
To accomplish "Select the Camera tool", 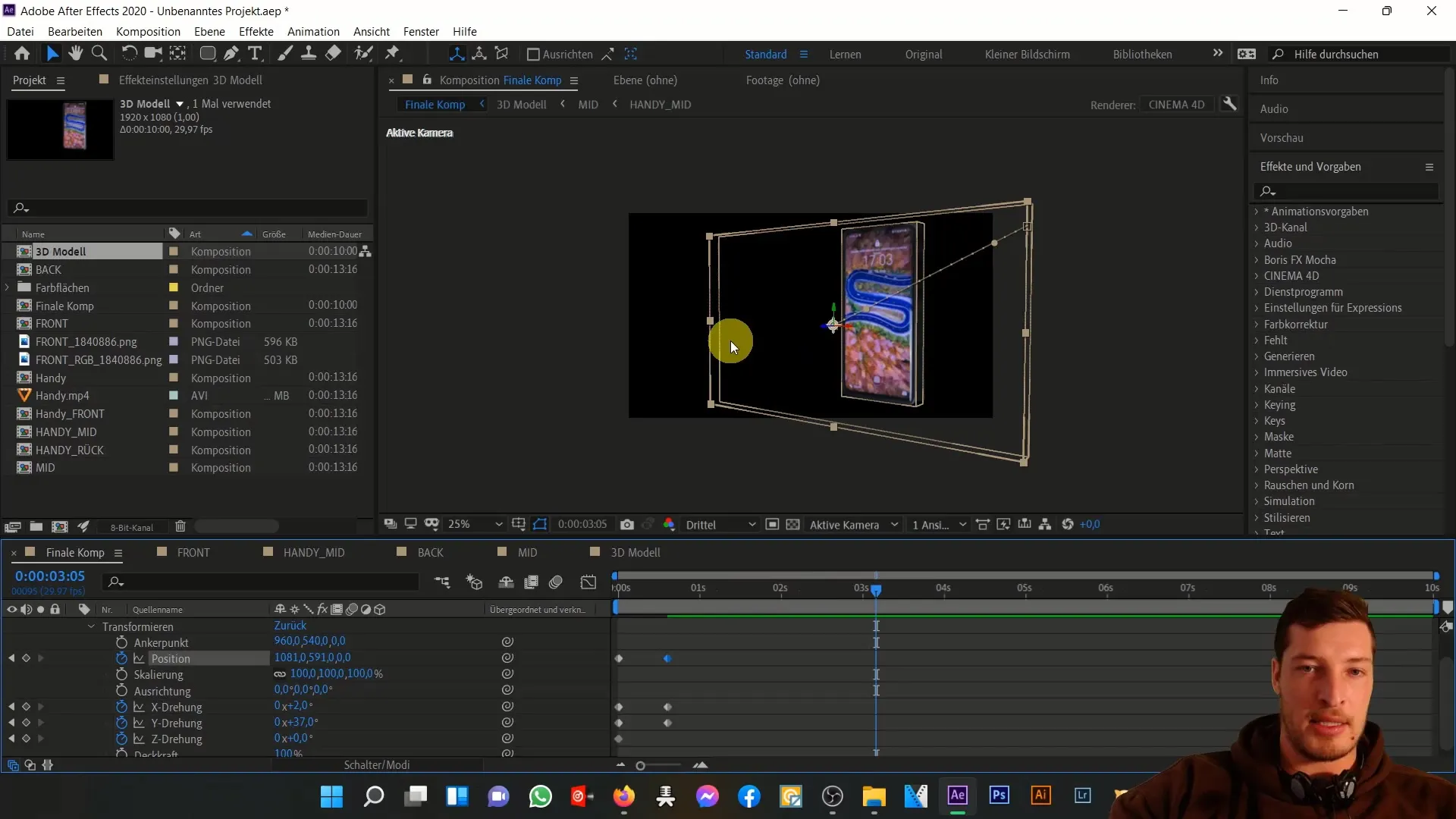I will (x=153, y=54).
